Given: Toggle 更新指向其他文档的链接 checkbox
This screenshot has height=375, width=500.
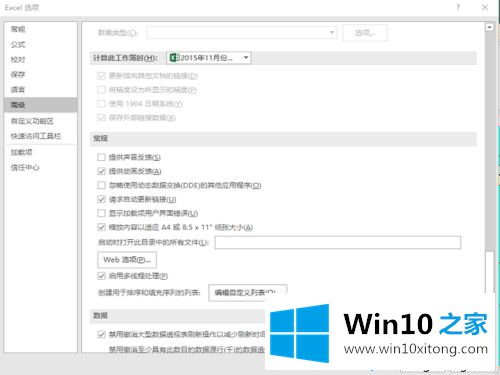Looking at the screenshot, I should click(101, 76).
